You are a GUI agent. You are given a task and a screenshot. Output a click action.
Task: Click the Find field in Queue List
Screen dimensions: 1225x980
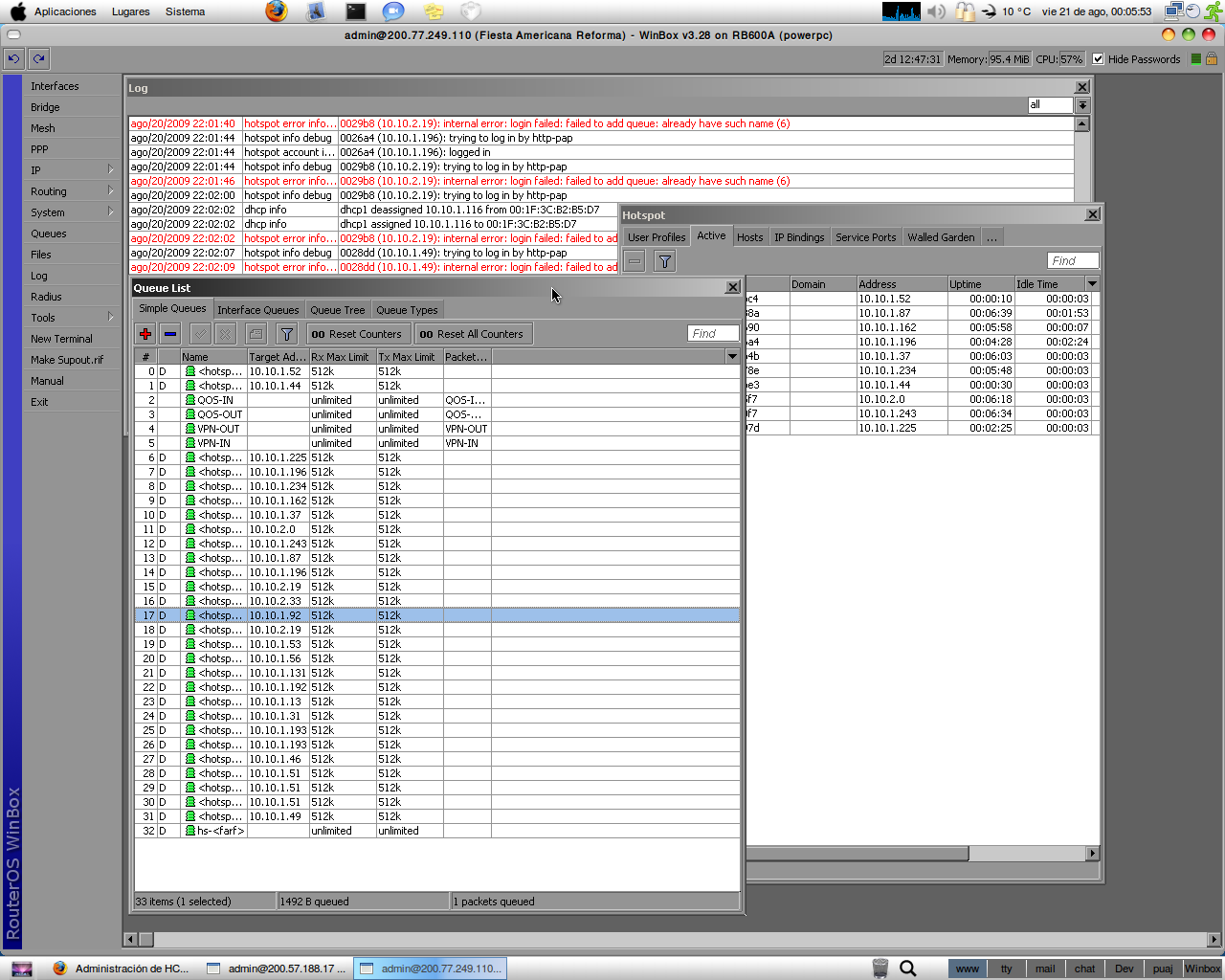pyautogui.click(x=712, y=333)
